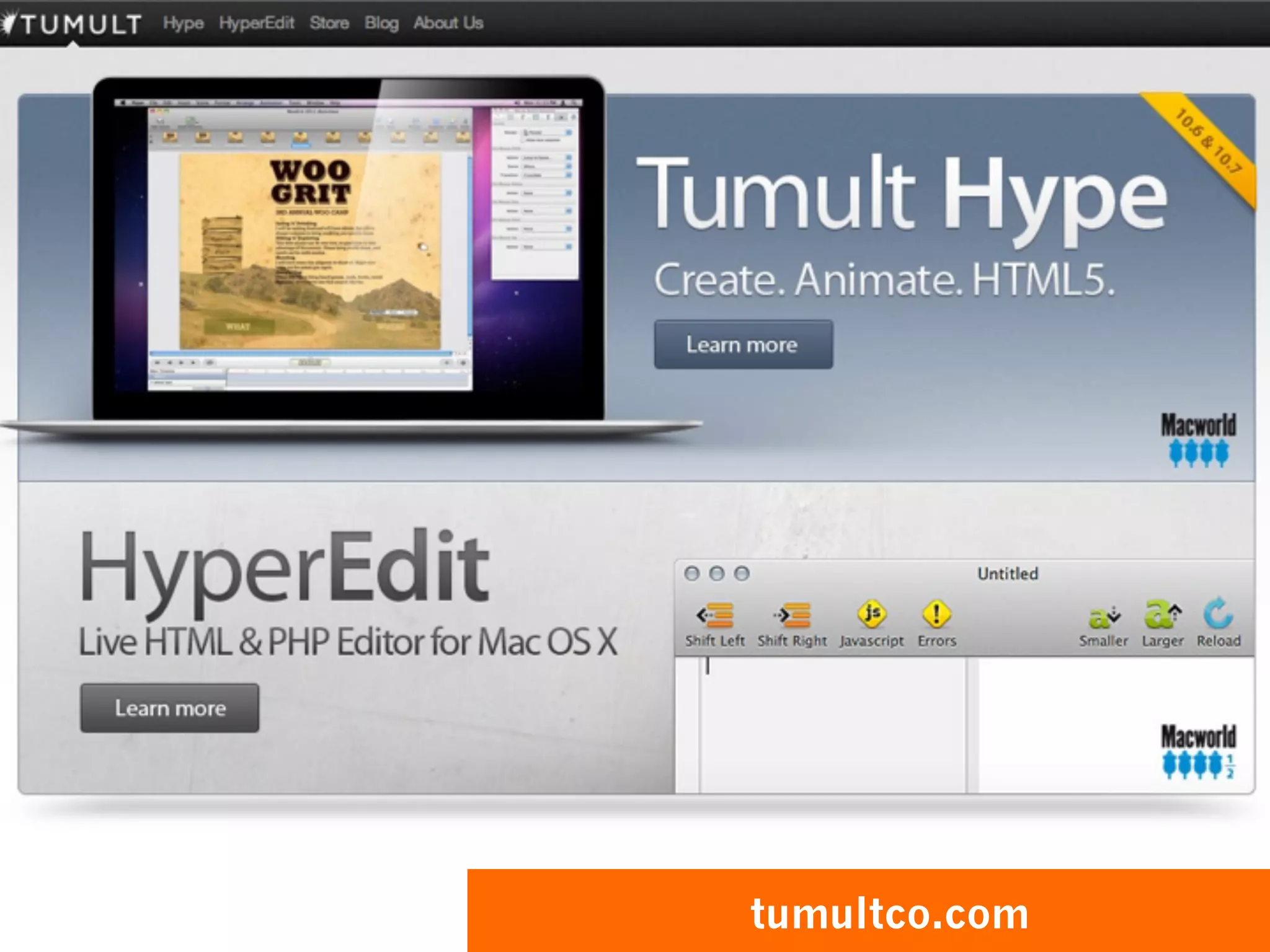Click the Macworld rating badge for HyperEdit
The image size is (1270, 952).
click(x=1198, y=751)
